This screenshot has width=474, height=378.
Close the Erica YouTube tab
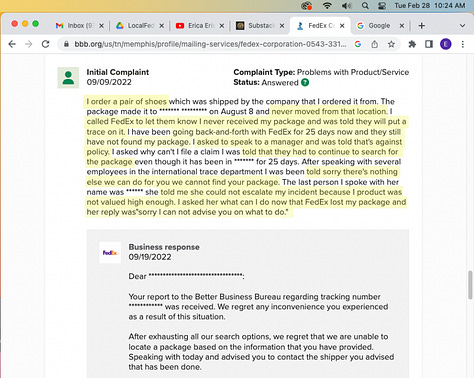[x=222, y=26]
